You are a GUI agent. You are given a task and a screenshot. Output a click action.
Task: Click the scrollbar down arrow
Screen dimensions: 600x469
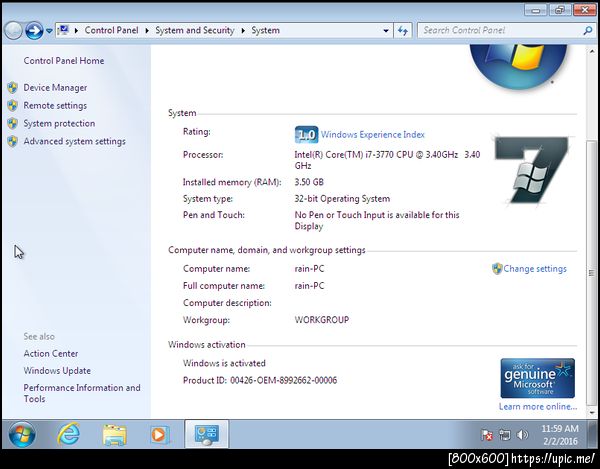(592, 413)
